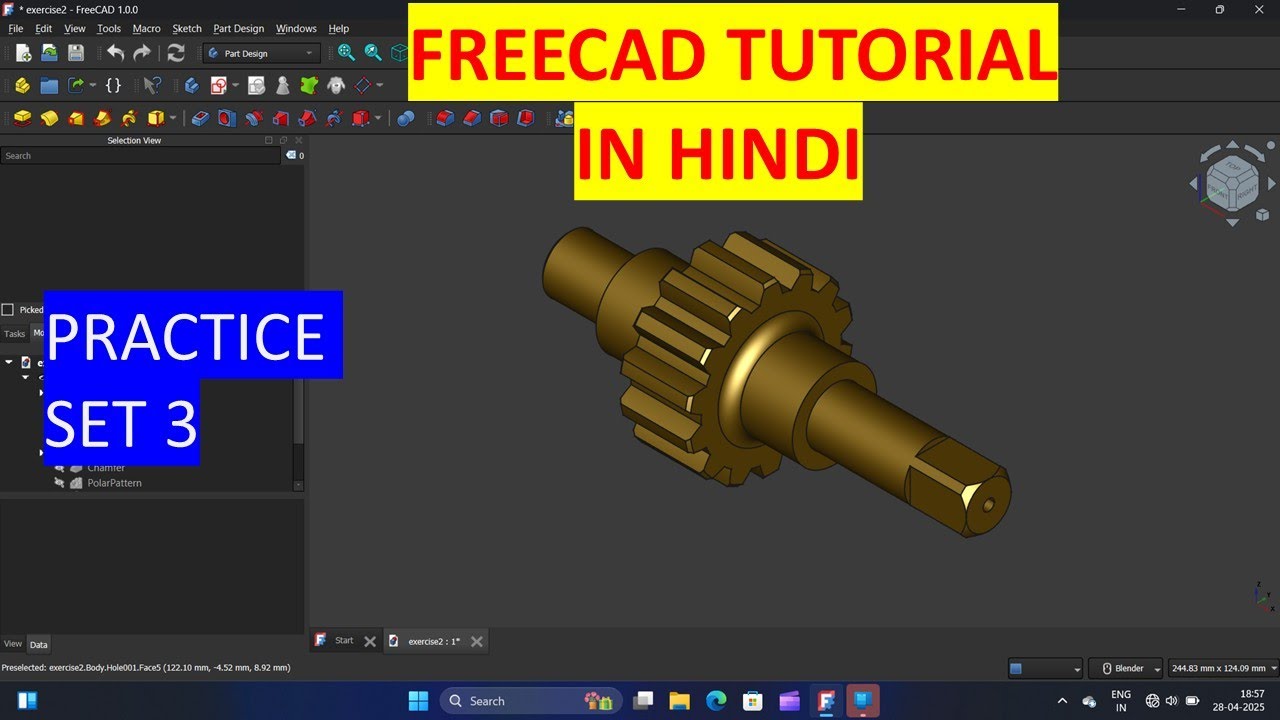Click the Open document icon

49,53
